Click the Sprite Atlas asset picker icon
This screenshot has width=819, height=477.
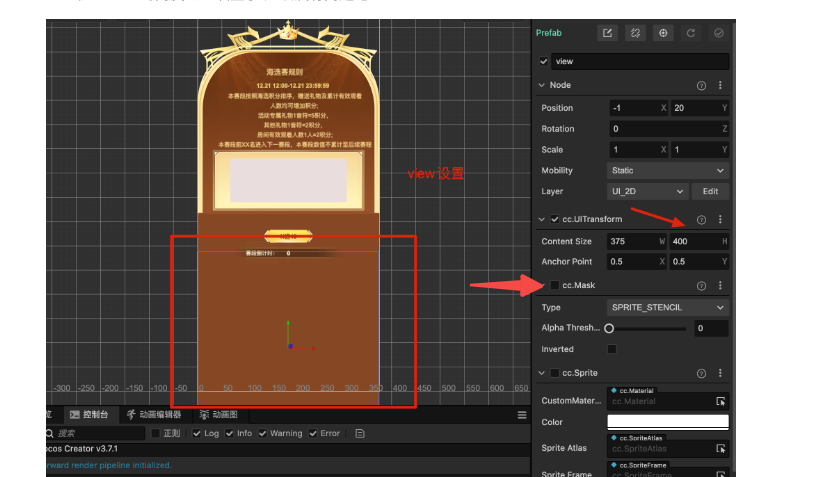coord(721,449)
